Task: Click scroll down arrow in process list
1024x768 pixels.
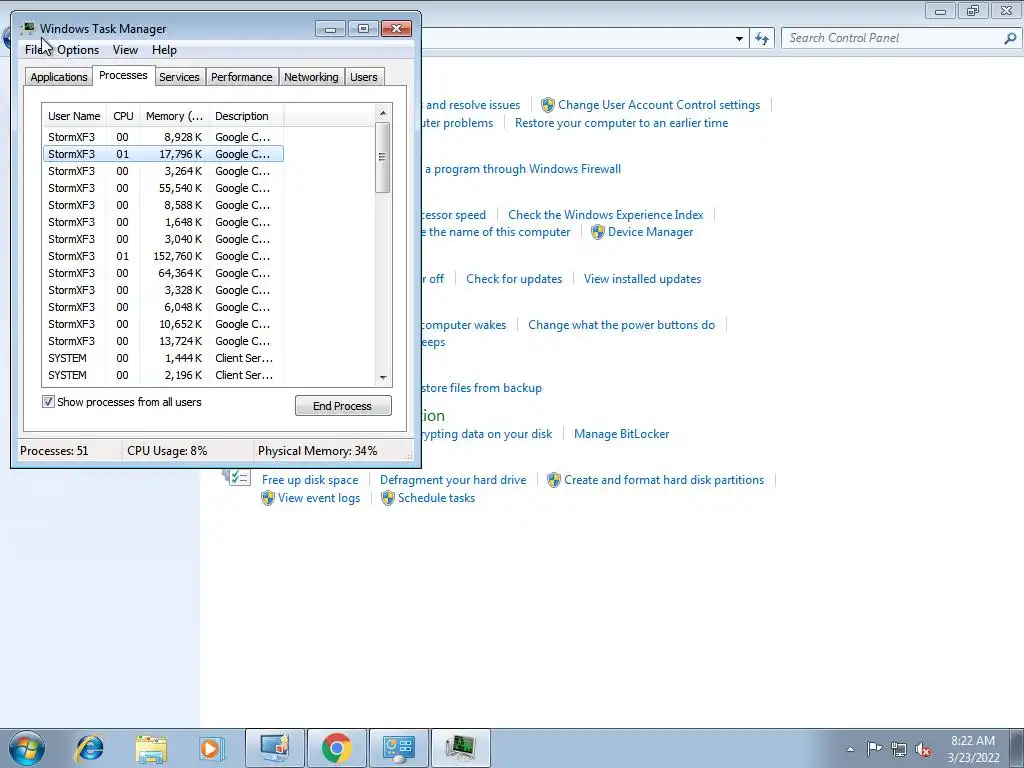Action: [x=383, y=377]
